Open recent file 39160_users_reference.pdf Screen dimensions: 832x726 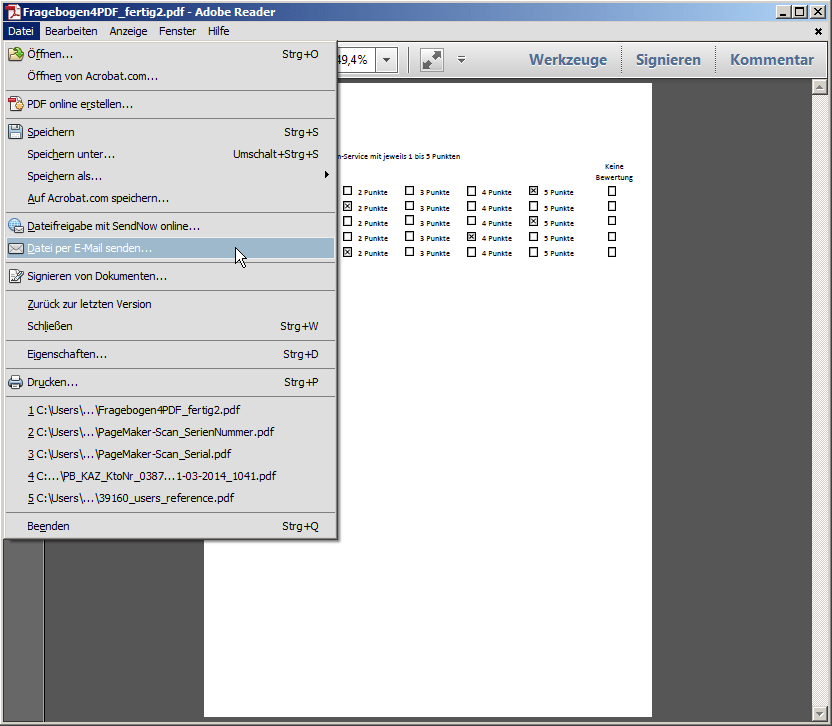[170, 498]
